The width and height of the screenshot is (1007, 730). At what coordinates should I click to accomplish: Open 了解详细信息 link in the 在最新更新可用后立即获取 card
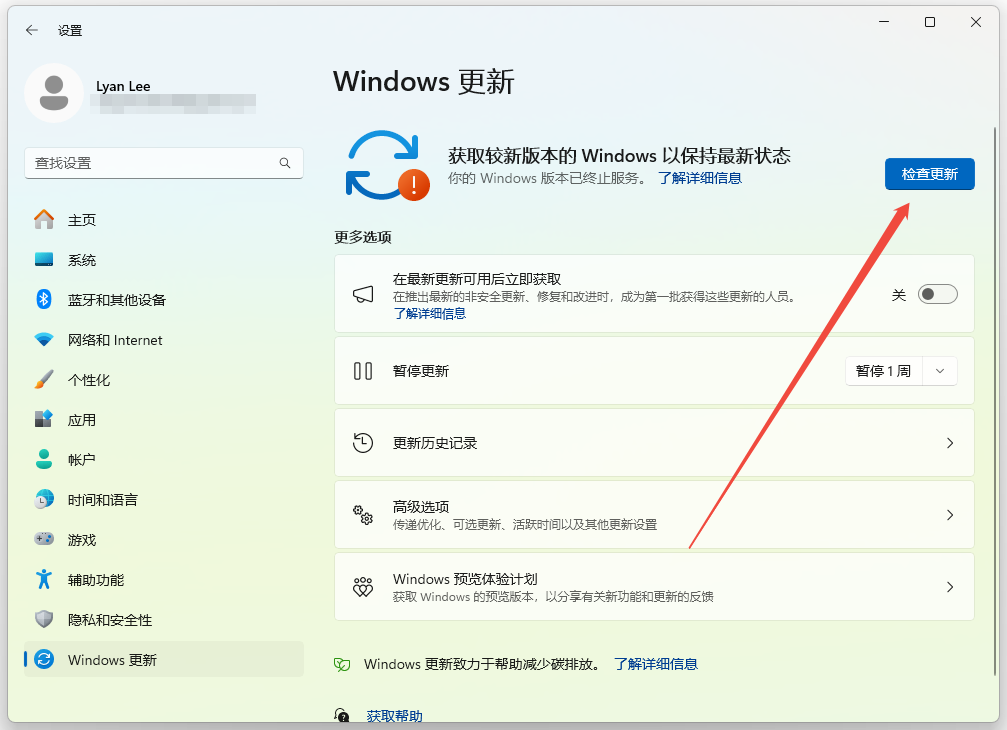point(430,313)
